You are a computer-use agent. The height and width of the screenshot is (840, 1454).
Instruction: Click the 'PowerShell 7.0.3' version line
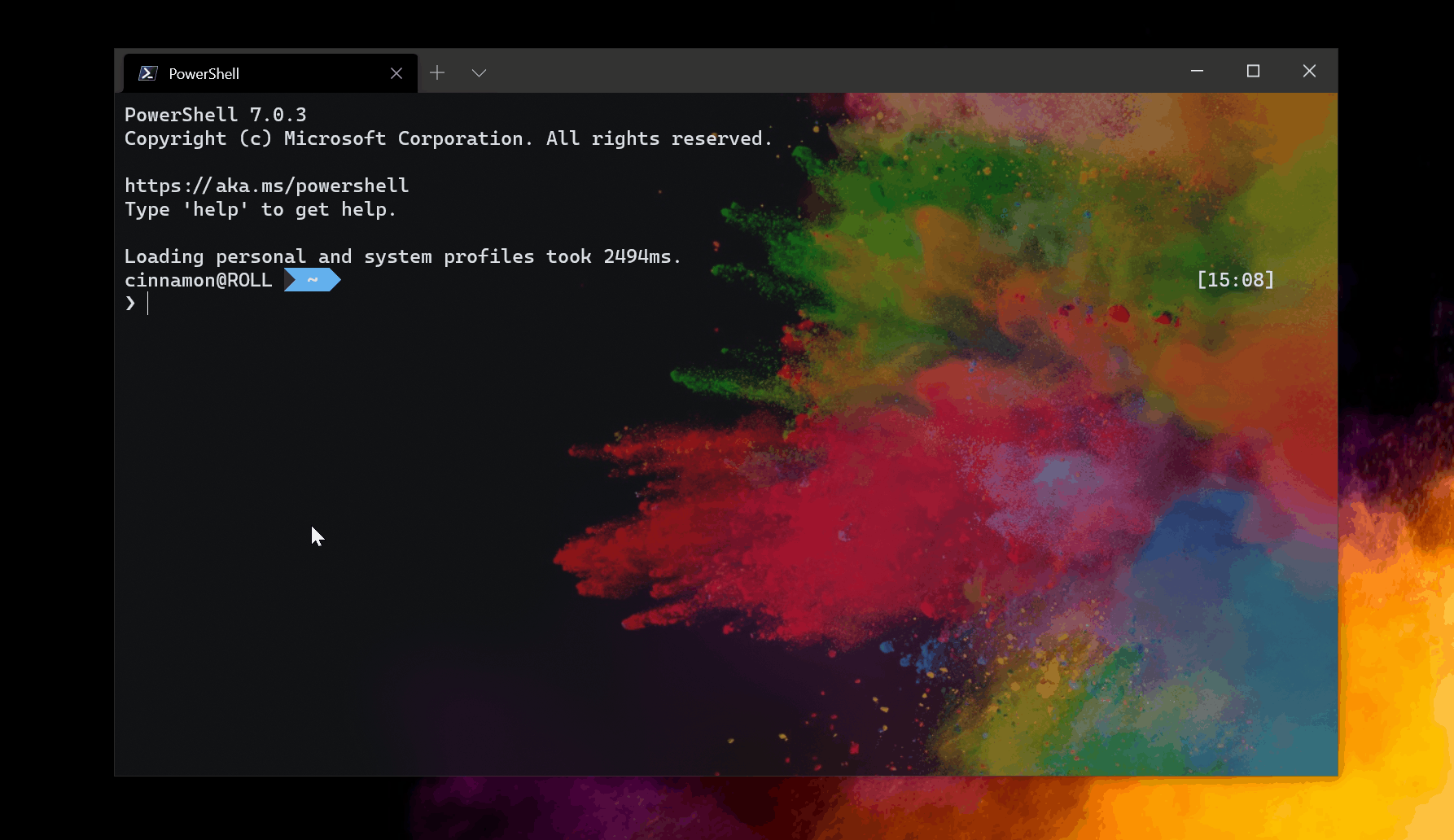[216, 115]
